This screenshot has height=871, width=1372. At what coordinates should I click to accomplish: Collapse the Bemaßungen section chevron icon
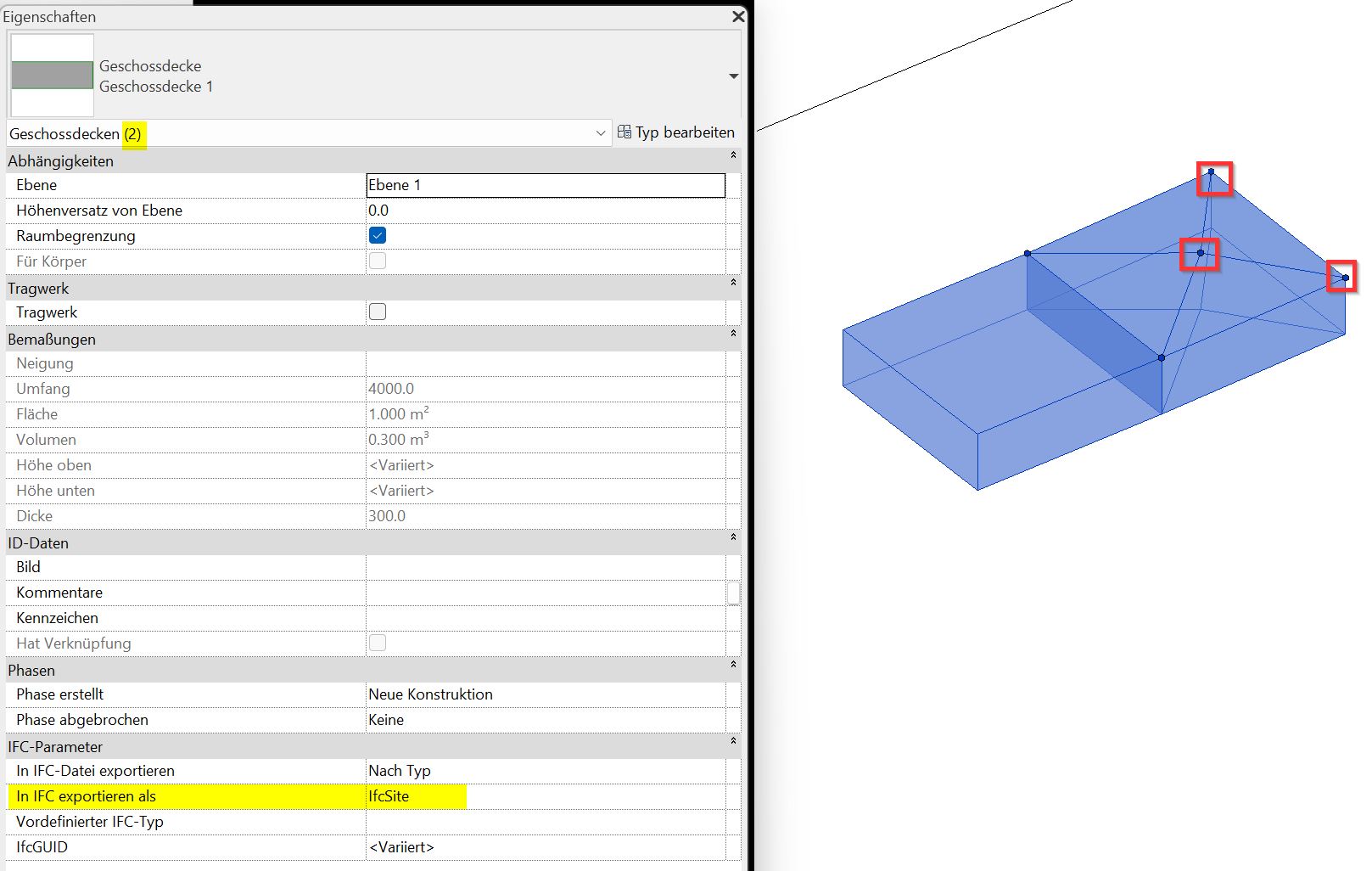pos(733,334)
